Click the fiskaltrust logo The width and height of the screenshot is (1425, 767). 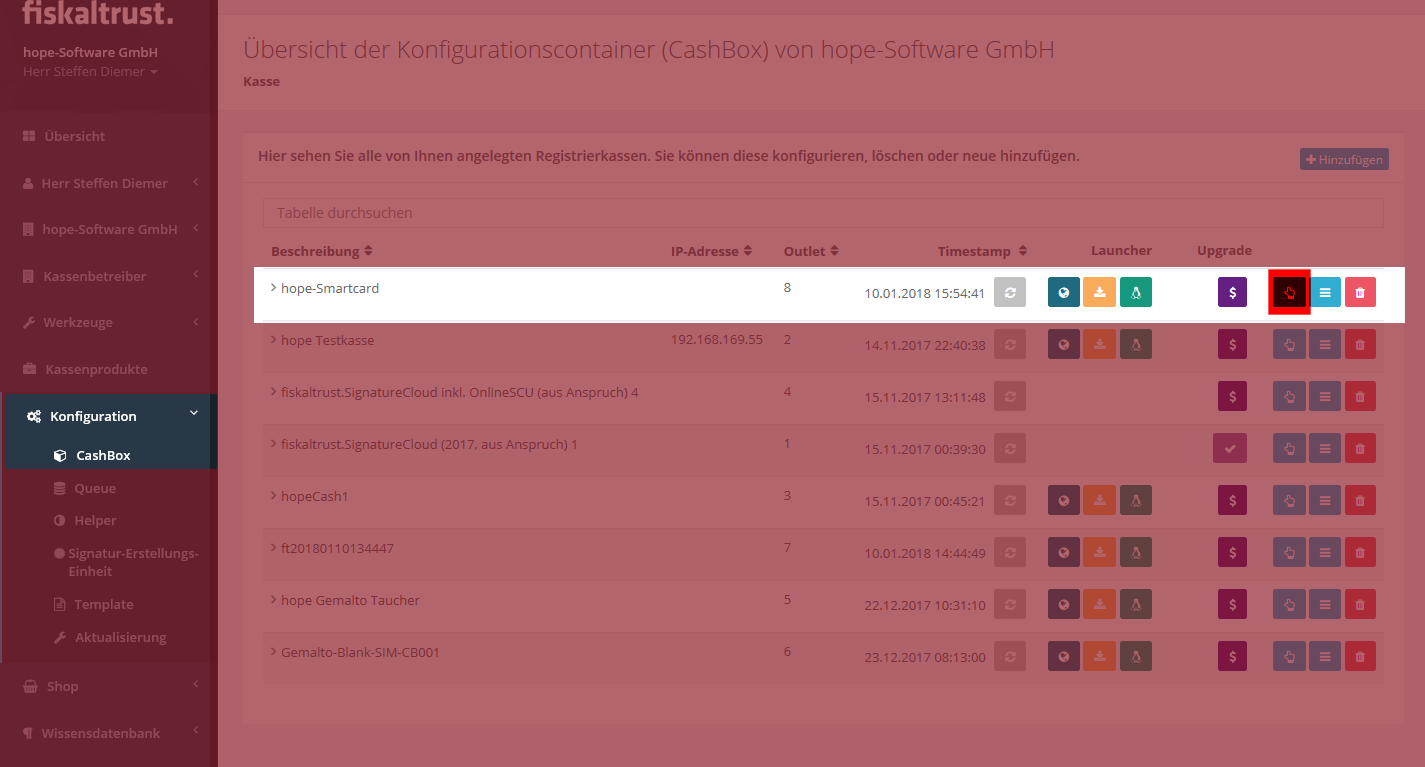(x=98, y=13)
